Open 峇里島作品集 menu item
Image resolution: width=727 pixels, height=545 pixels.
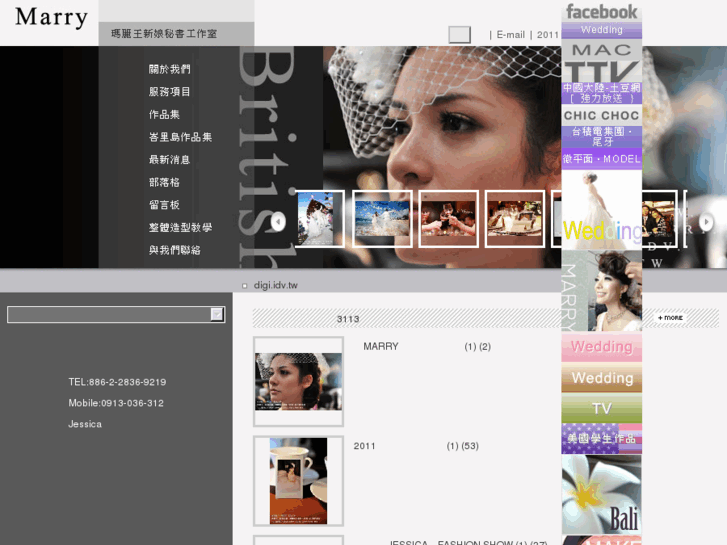click(x=180, y=137)
